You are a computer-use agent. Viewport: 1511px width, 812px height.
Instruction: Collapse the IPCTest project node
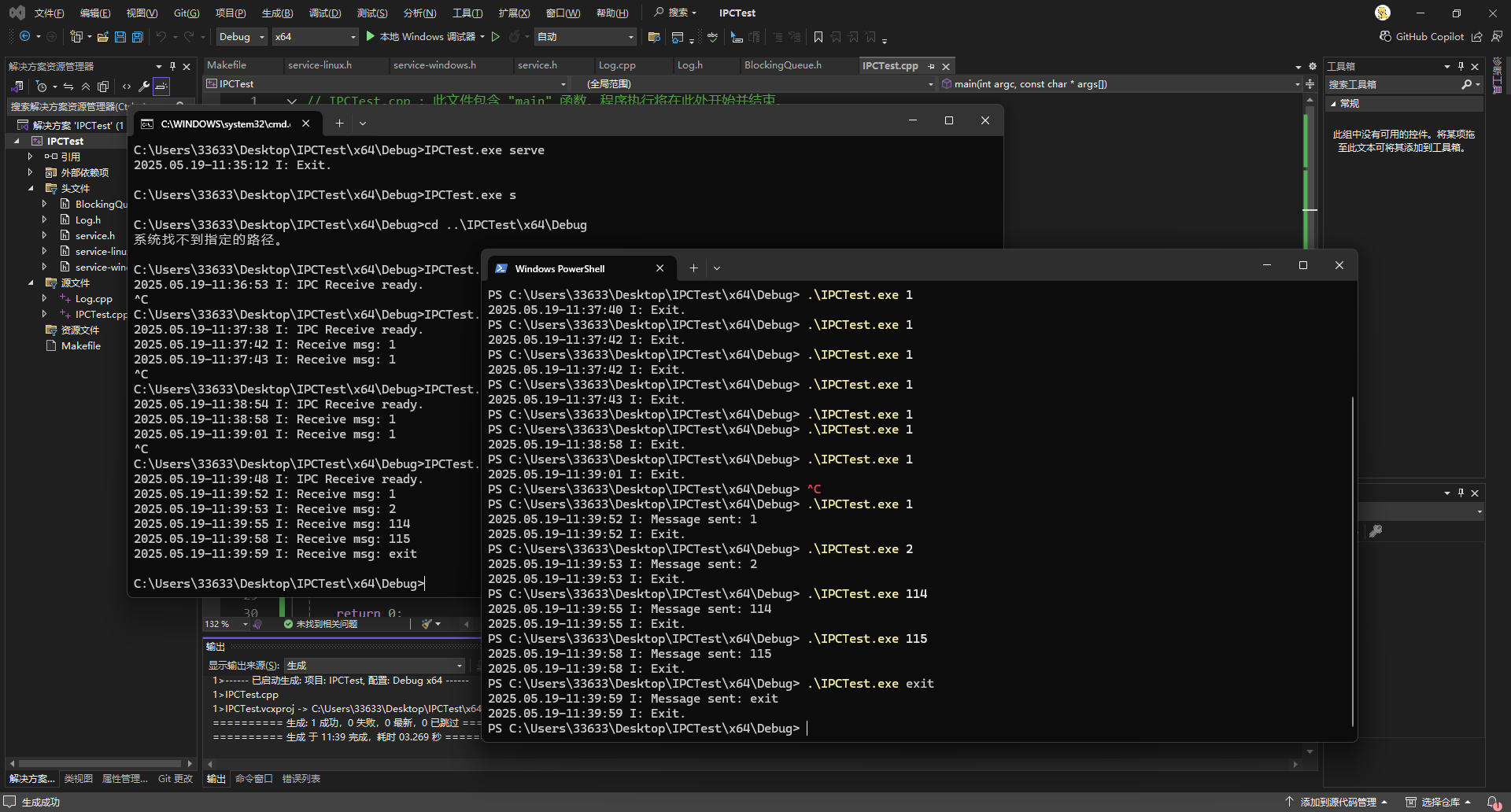click(17, 141)
